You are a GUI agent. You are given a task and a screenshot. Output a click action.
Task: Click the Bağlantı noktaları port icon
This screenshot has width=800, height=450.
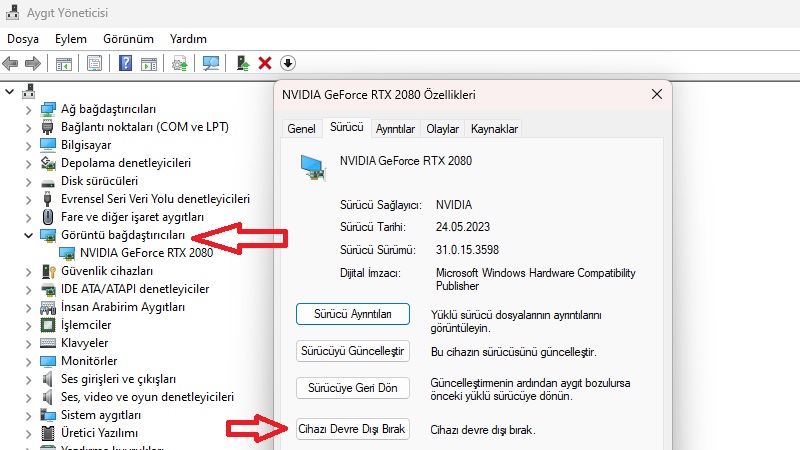pyautogui.click(x=47, y=127)
